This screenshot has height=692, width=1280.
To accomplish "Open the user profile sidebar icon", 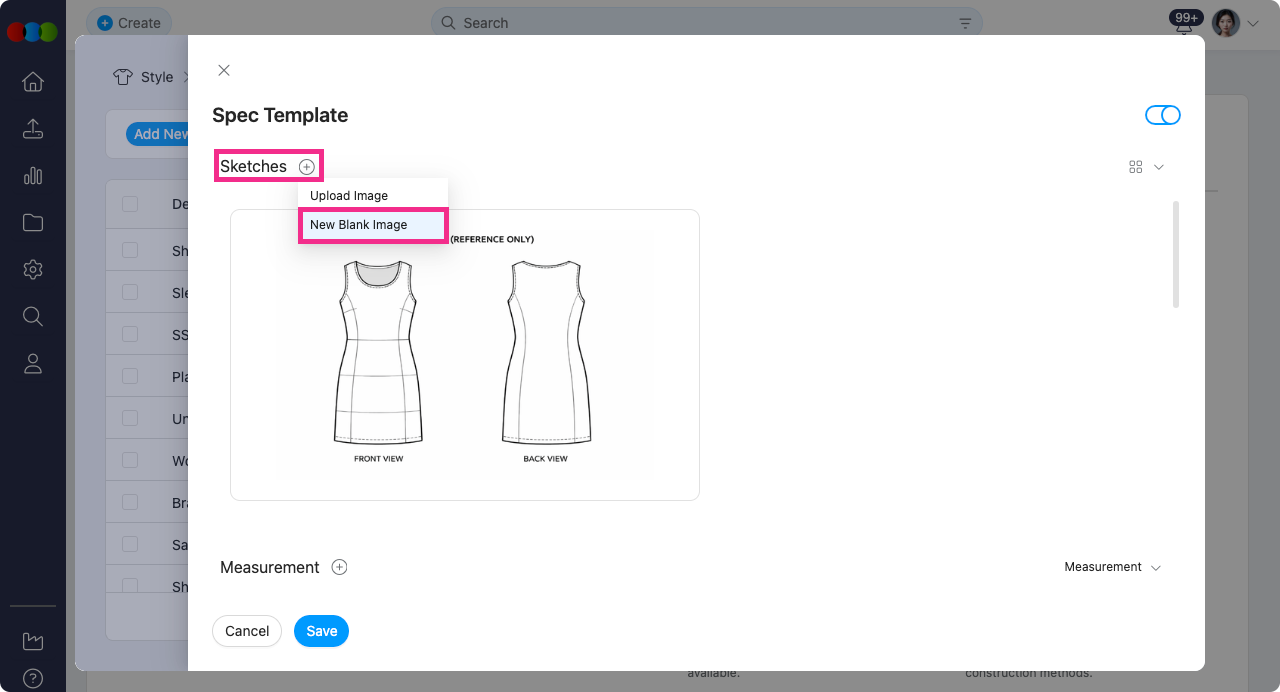I will tap(33, 364).
